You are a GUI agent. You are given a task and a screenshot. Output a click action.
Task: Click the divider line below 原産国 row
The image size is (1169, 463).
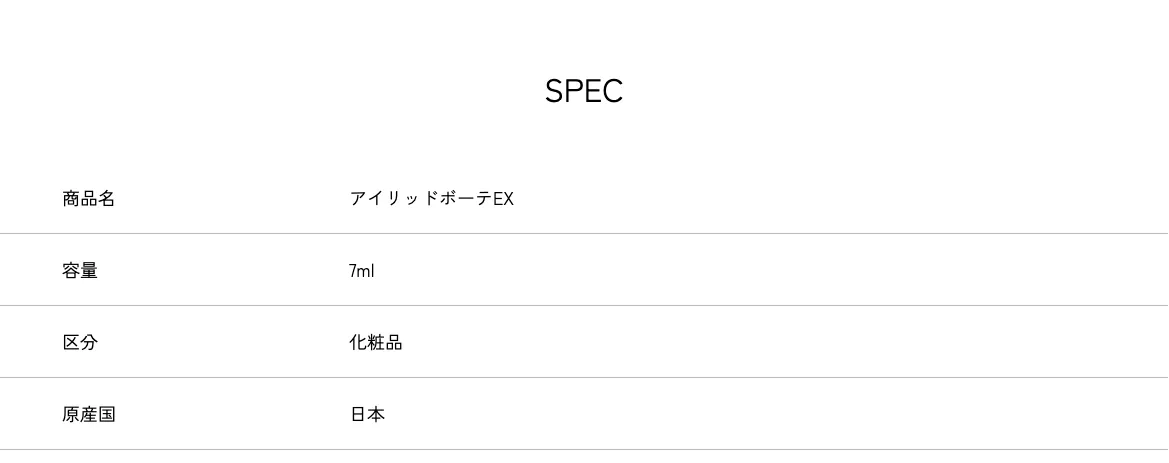pyautogui.click(x=584, y=450)
